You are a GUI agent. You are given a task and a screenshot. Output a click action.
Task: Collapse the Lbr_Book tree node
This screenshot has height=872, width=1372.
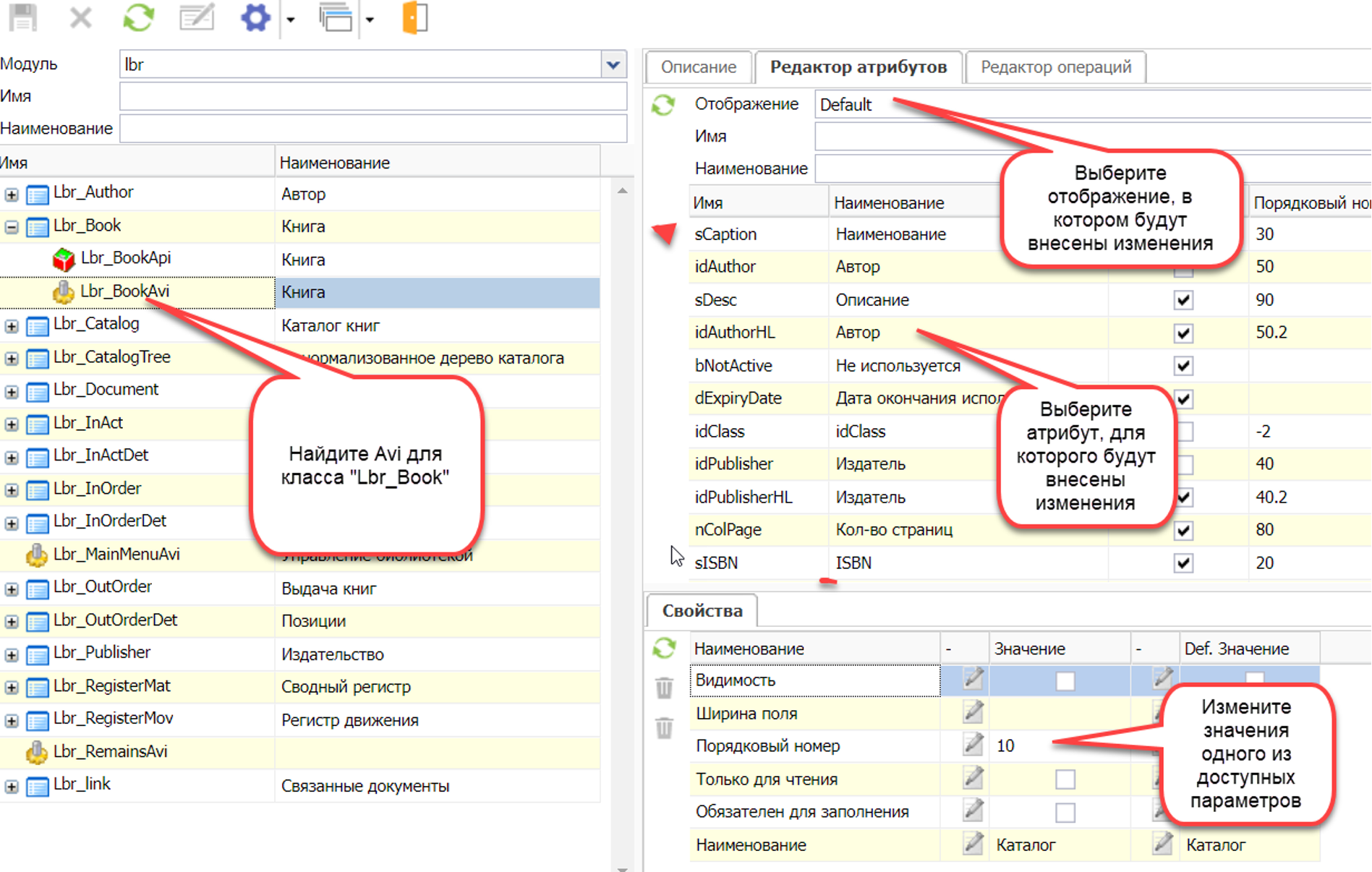[12, 227]
